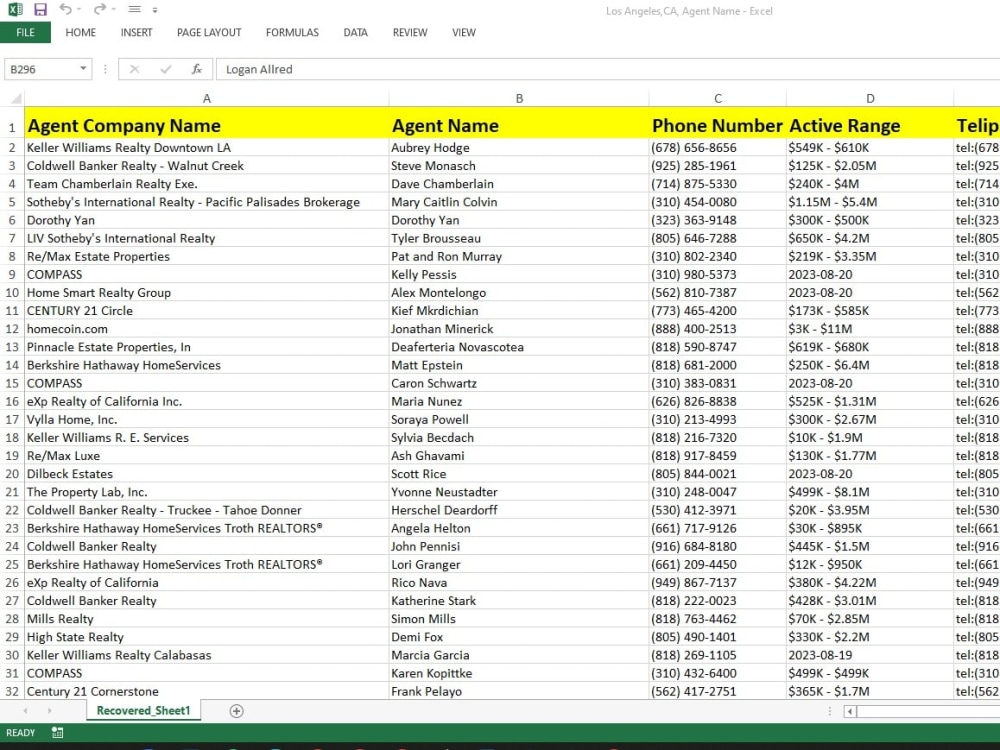Click the Enter checkmark icon in formula bar

[166, 69]
